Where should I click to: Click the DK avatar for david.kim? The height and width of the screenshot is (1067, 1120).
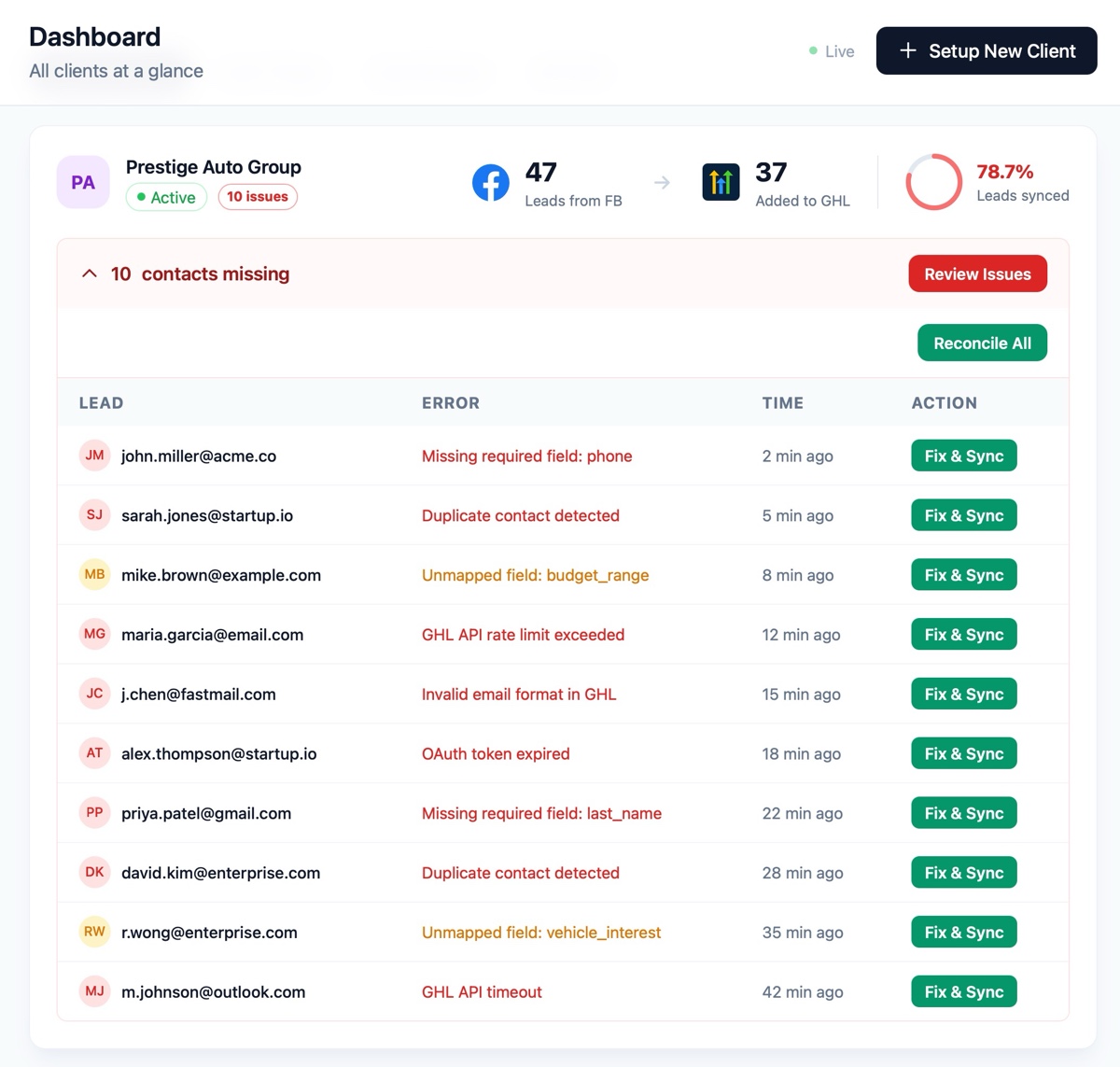(x=94, y=872)
